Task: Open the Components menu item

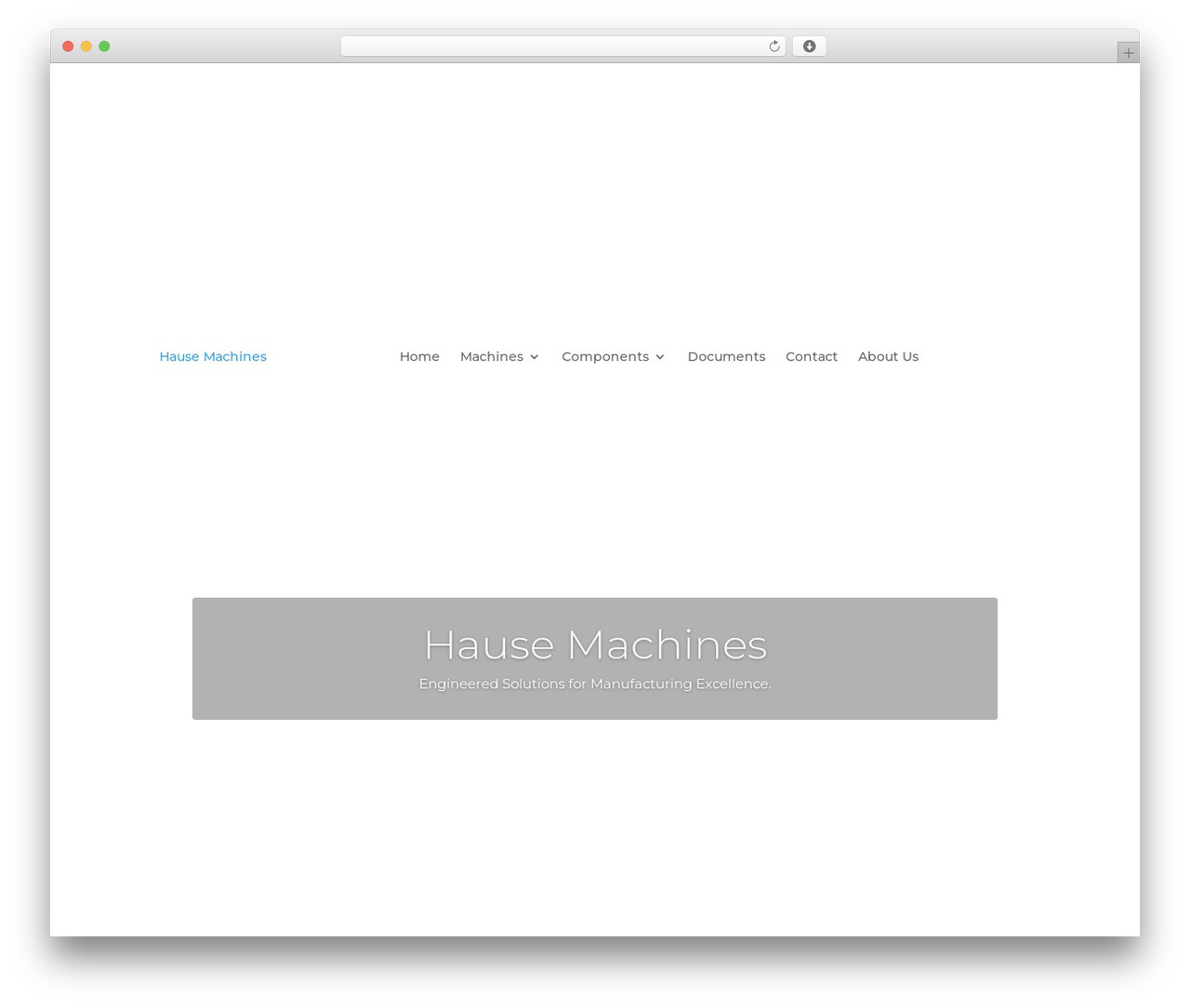Action: point(605,356)
